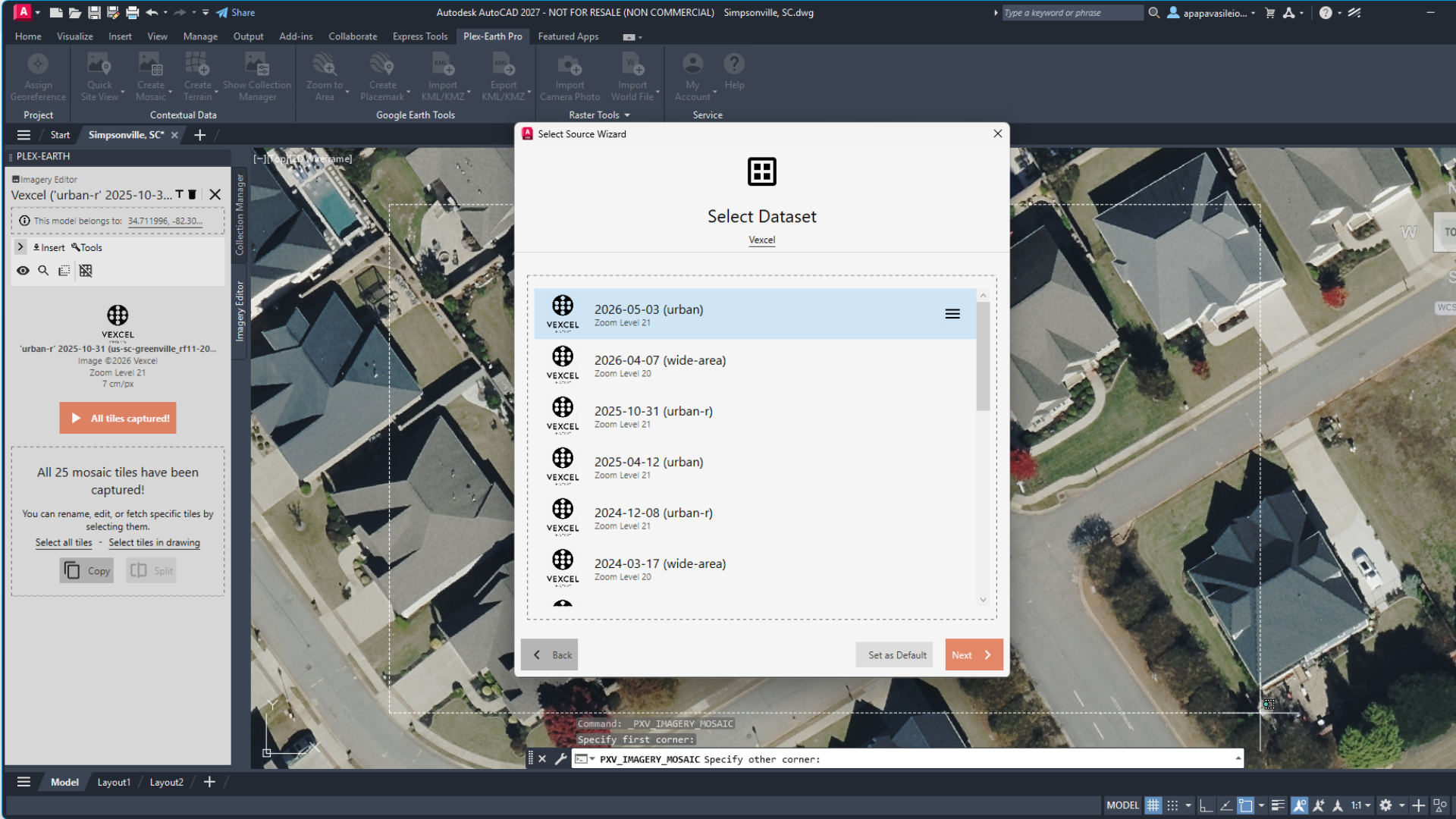Click the dataset list vertical scrollbar
This screenshot has height=819, width=1456.
tap(983, 356)
